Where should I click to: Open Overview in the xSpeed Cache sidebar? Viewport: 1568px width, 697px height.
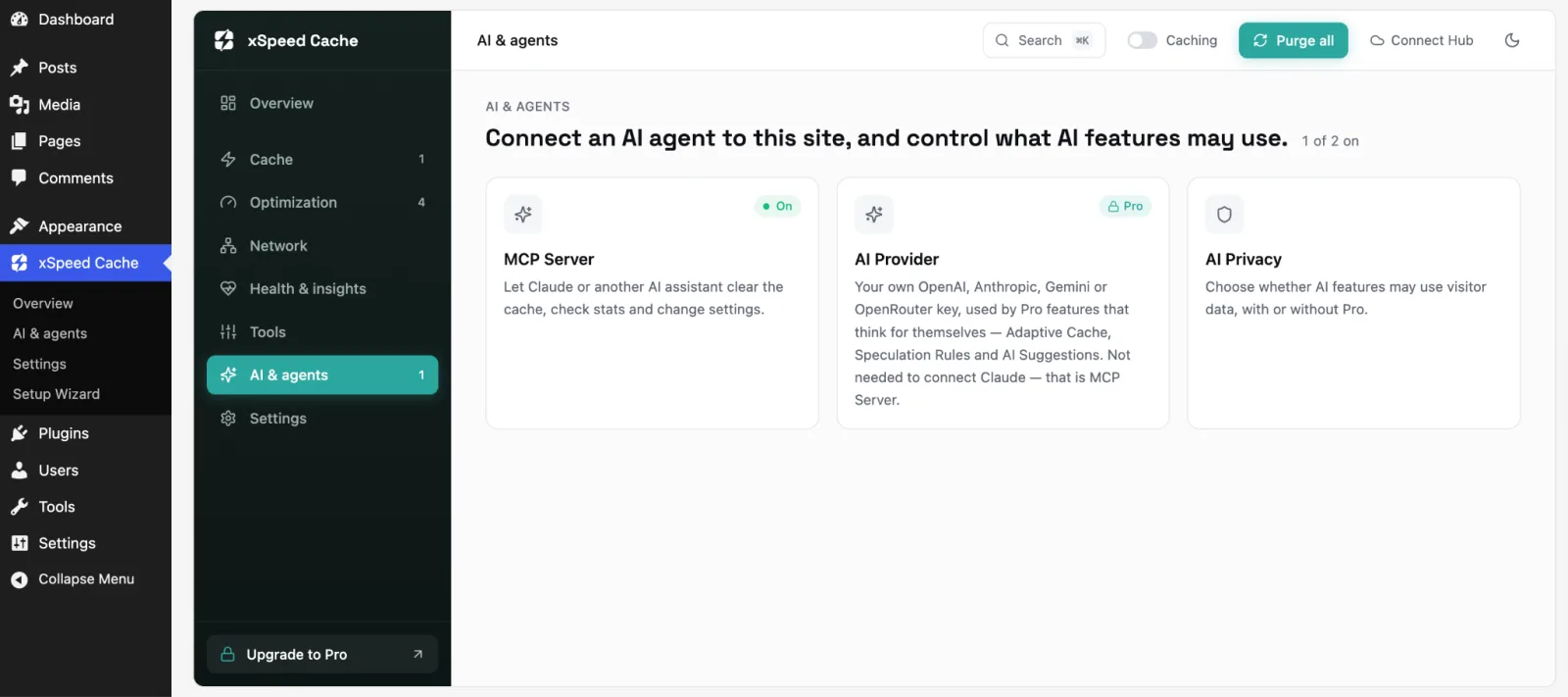pyautogui.click(x=322, y=103)
